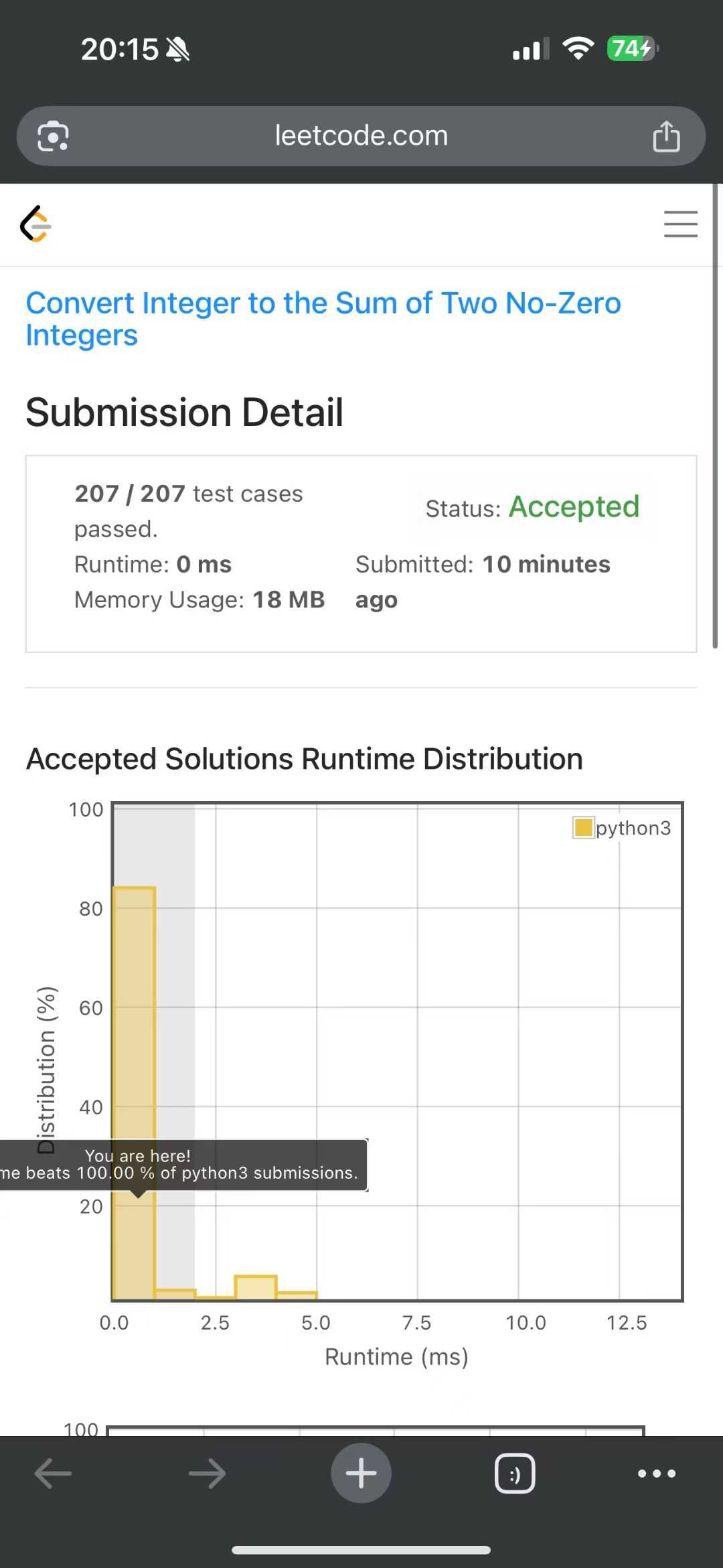This screenshot has width=723, height=1568.
Task: Go back with the left arrow
Action: (53, 1473)
